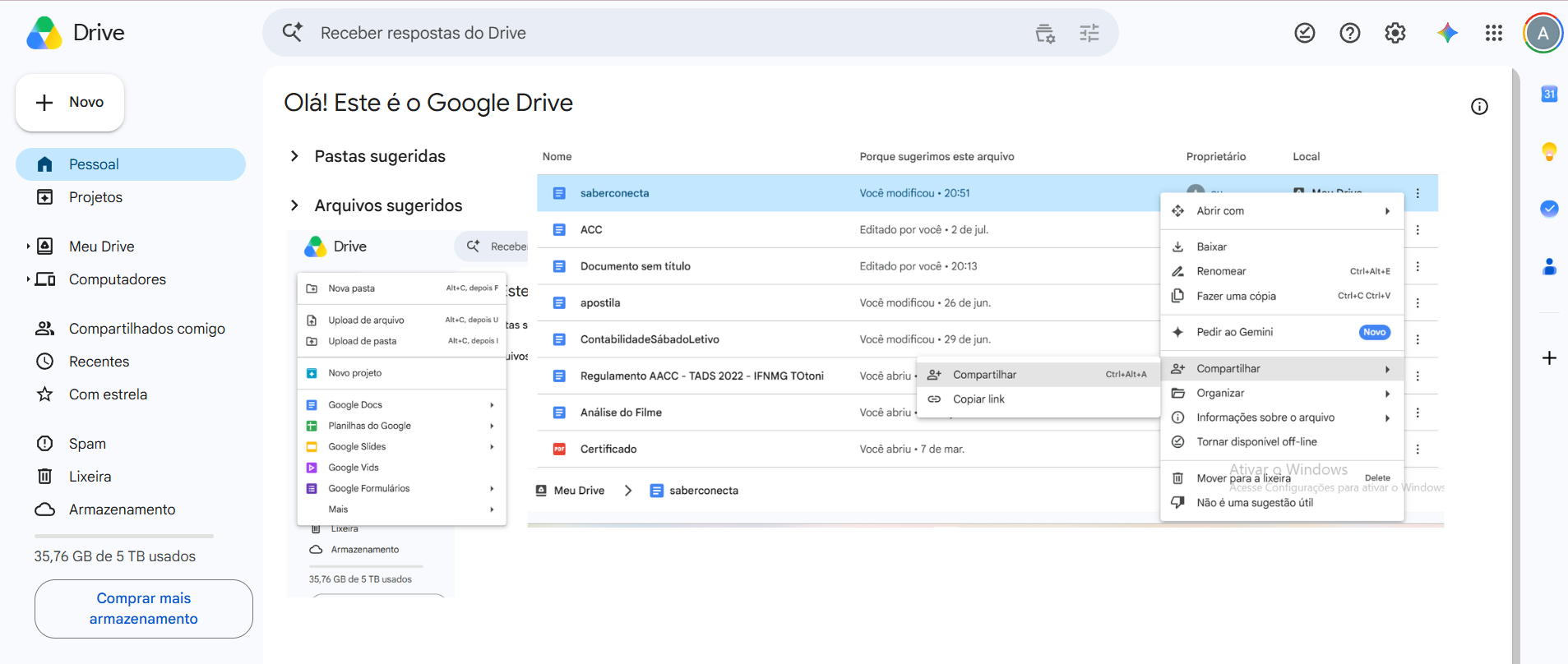Click the PDF icon beside Certificado
The image size is (1568, 664).
pos(559,450)
